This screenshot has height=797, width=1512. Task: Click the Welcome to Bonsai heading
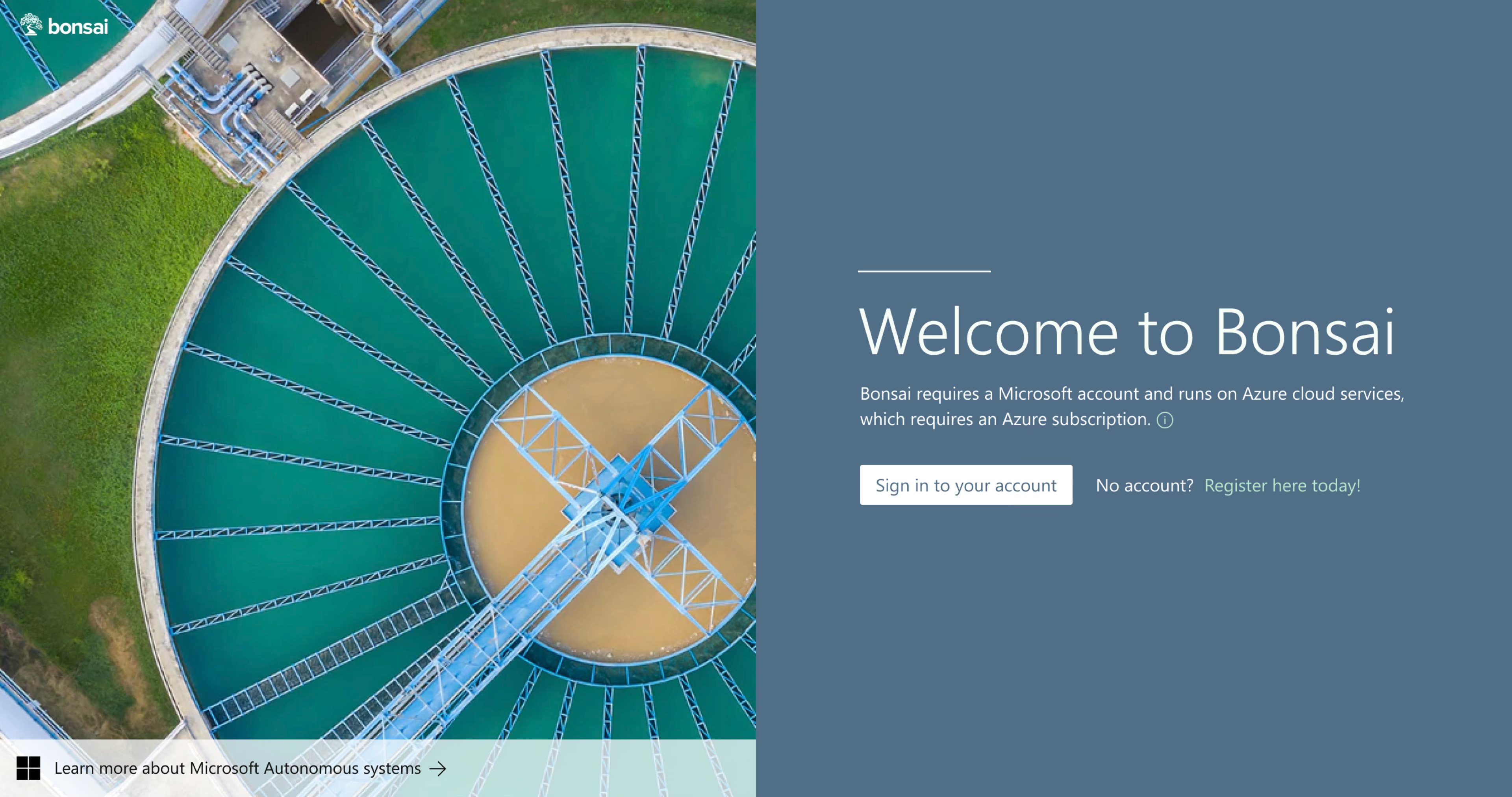pos(1126,332)
